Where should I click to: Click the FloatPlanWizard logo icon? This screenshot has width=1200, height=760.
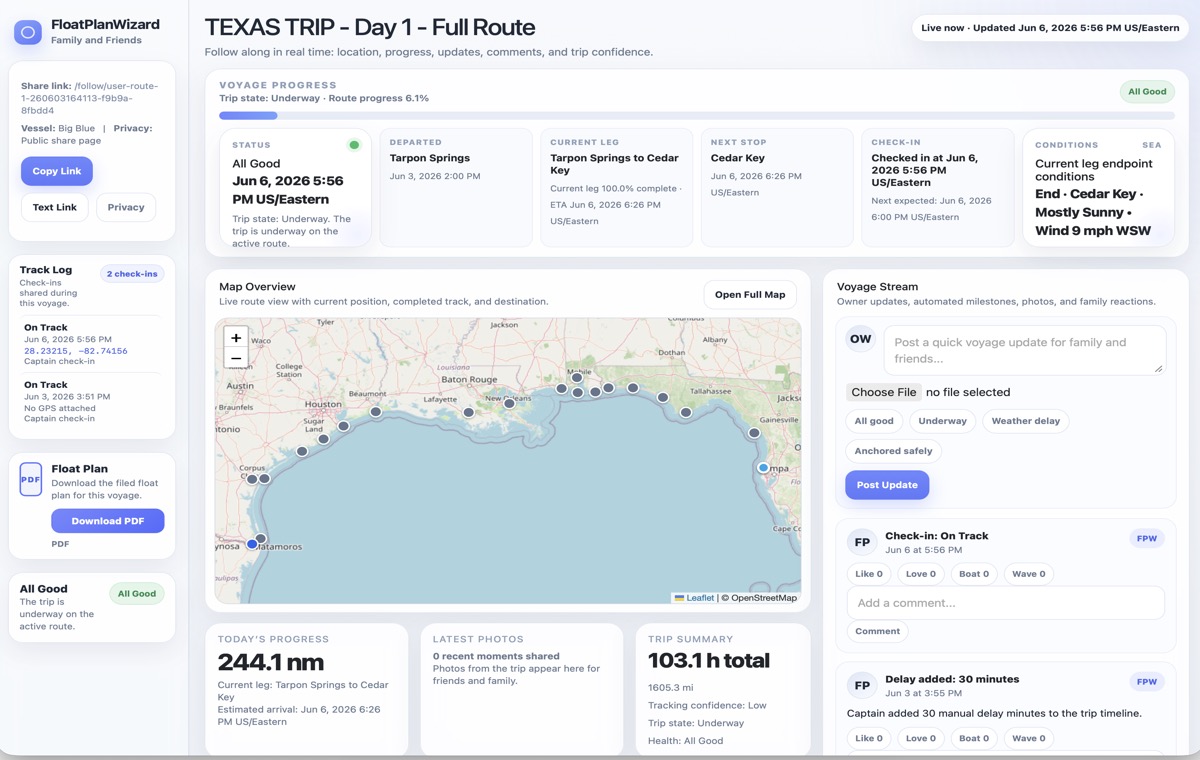[x=28, y=32]
